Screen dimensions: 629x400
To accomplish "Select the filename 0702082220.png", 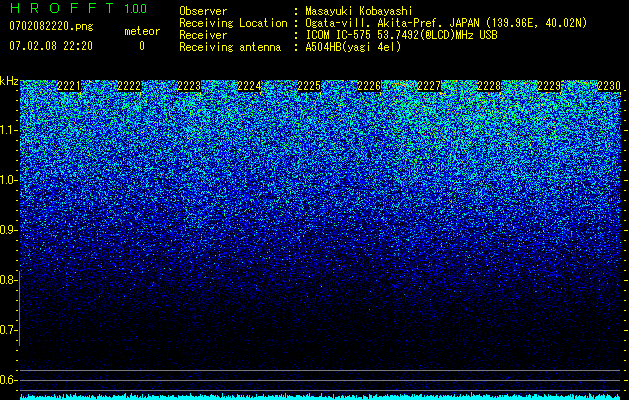I will click(x=51, y=27).
